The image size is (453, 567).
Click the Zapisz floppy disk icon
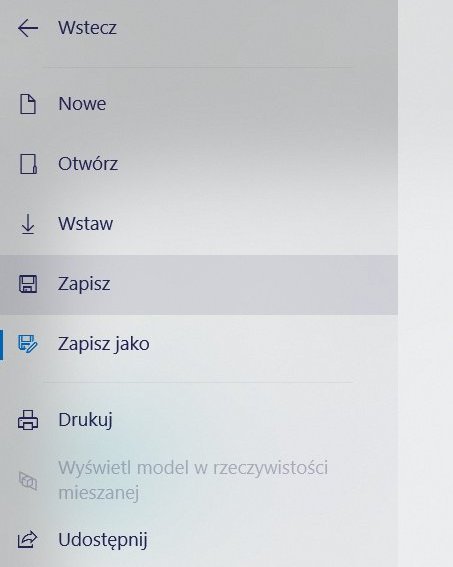tap(28, 284)
